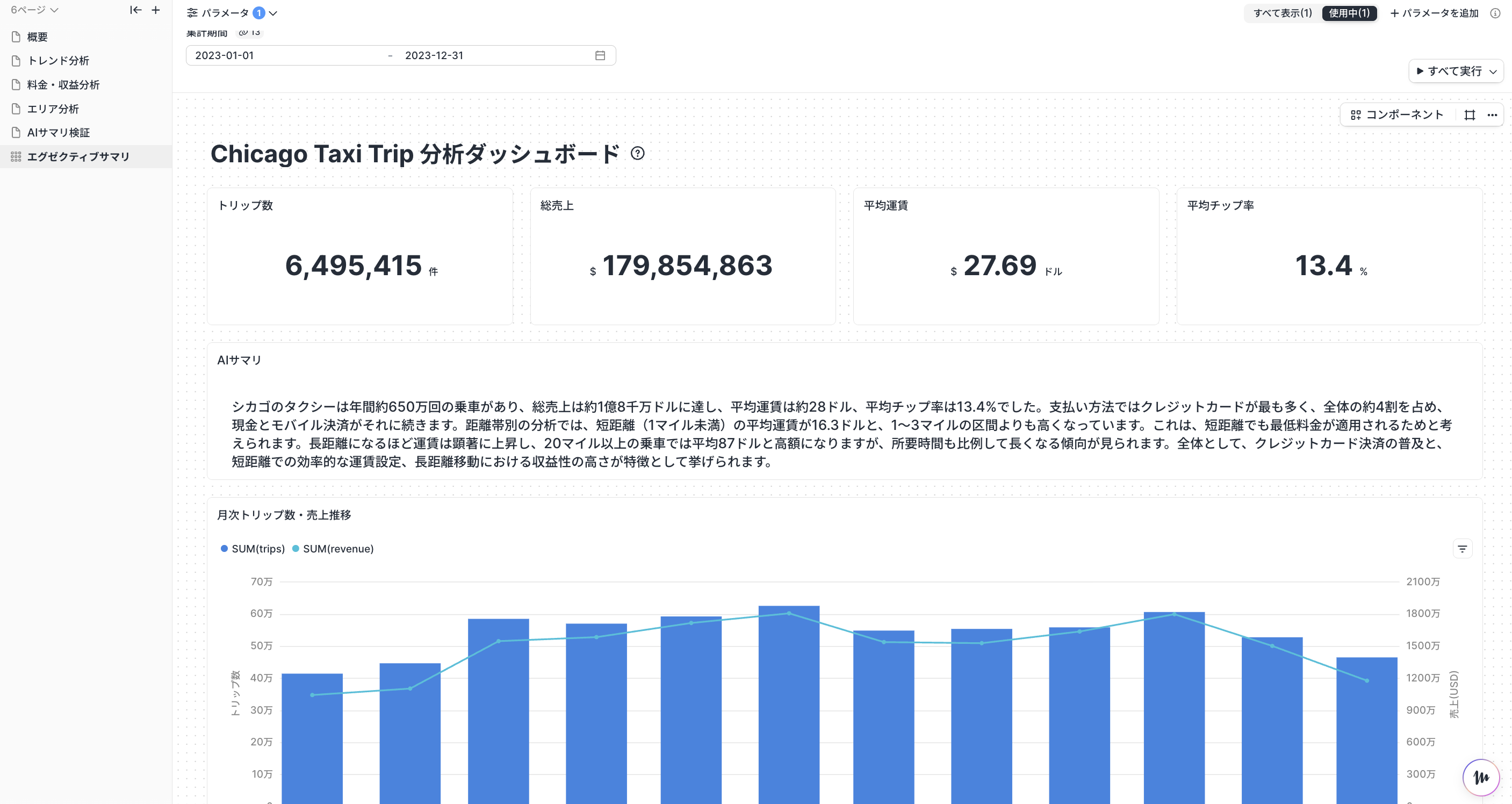Click the parameter count badge 1
Screen dimensions: 1512x804
259,13
